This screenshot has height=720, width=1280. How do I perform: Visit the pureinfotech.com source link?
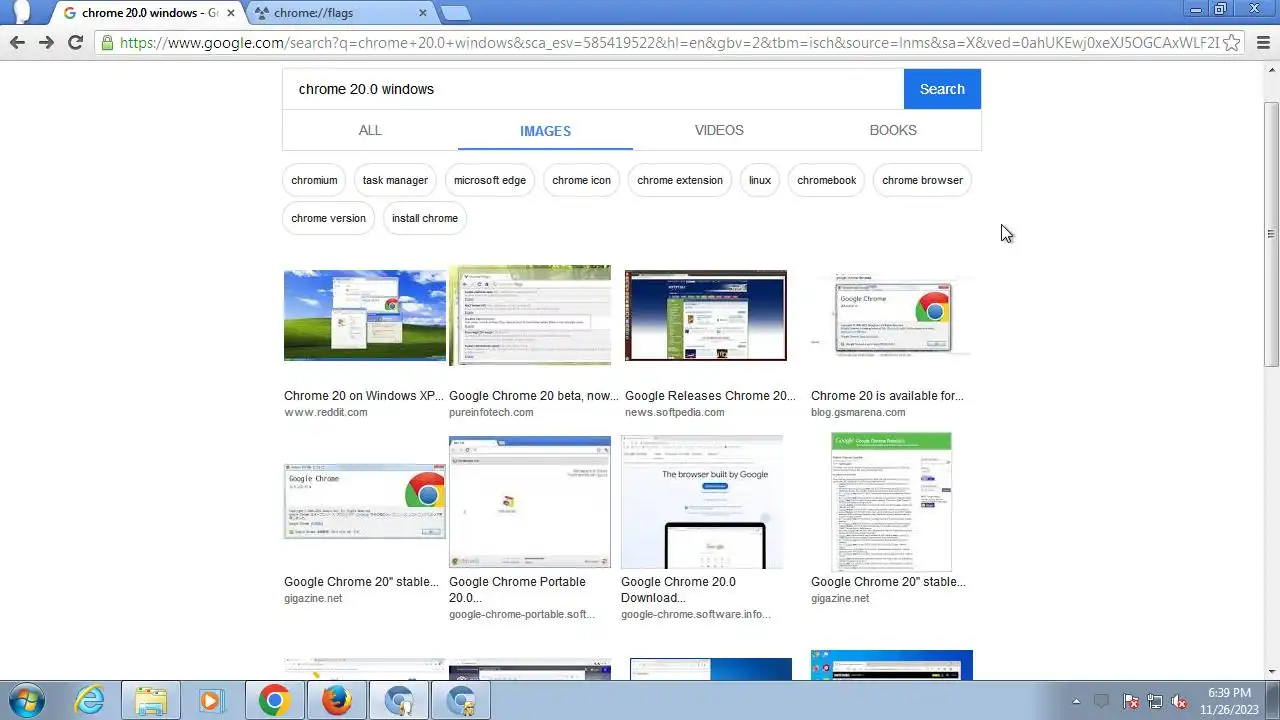[x=491, y=412]
